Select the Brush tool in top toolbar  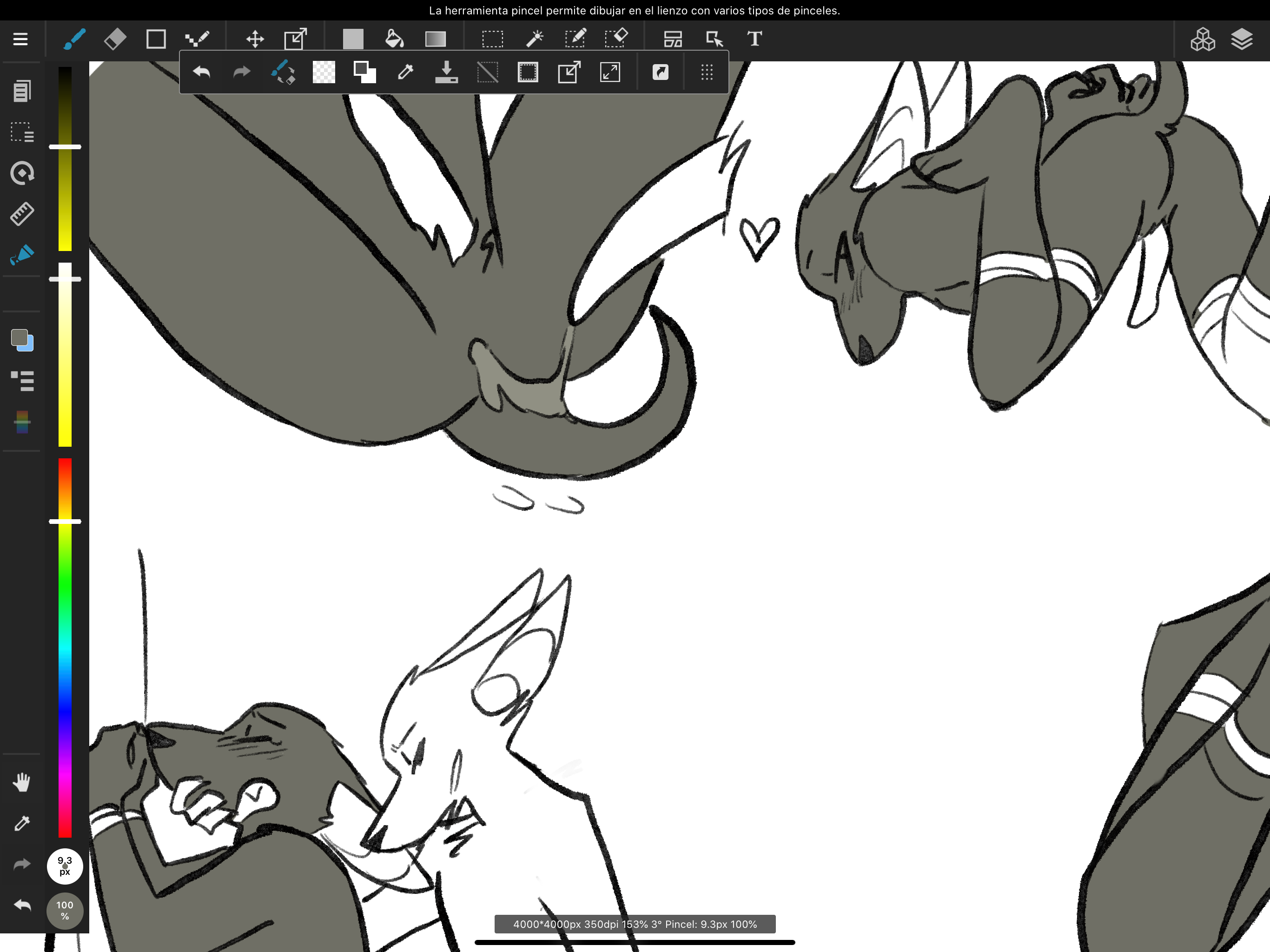point(74,39)
